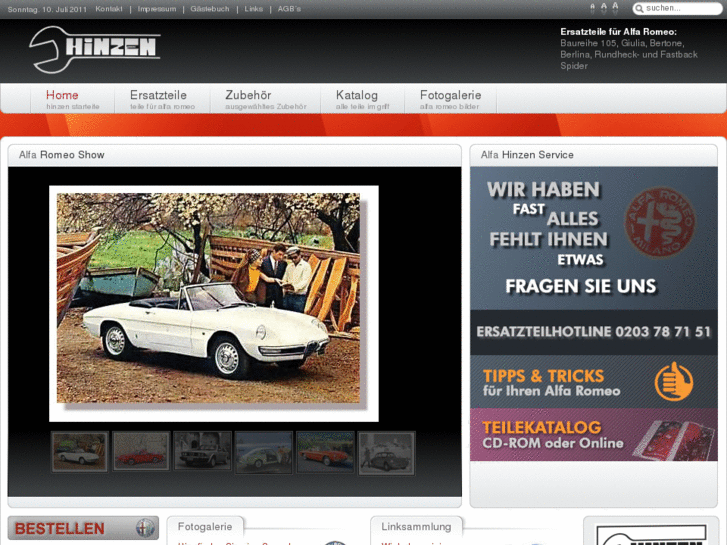Open the Zubehör menu item
Screen dimensions: 727x545
point(266,99)
